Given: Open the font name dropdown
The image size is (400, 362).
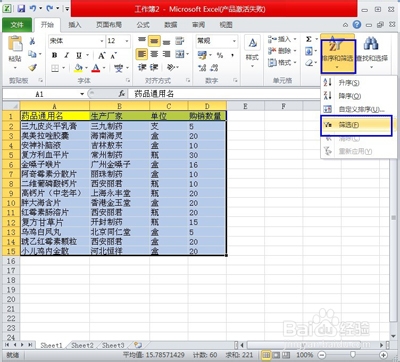Looking at the screenshot, I should (x=102, y=41).
